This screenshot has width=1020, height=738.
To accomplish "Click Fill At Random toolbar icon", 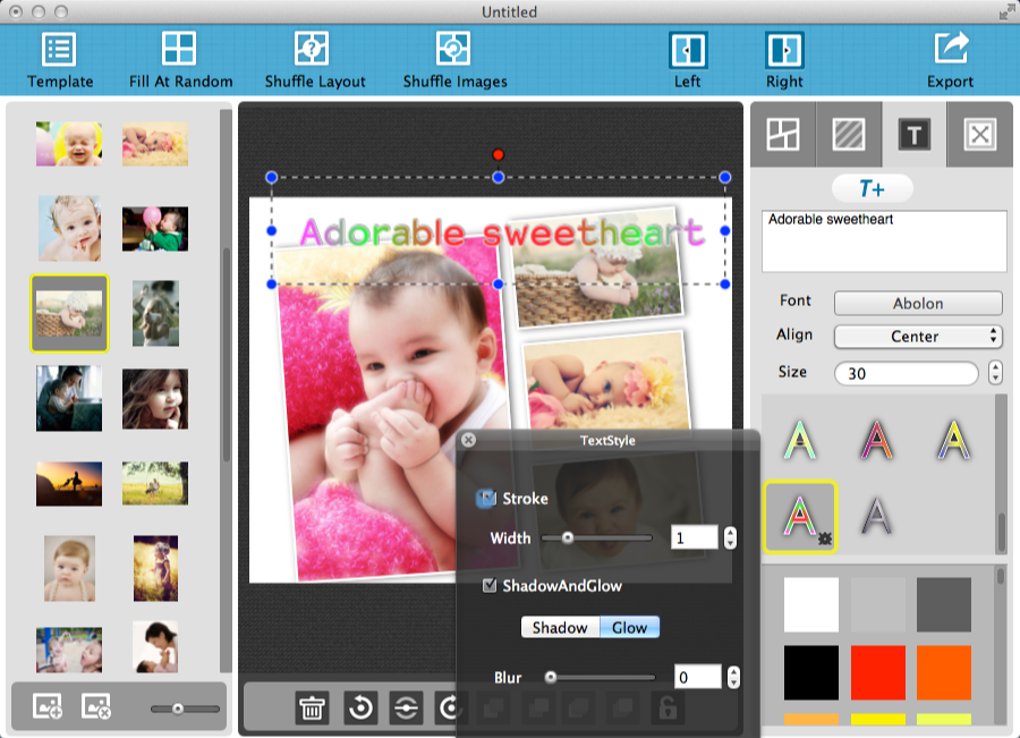I will click(179, 48).
